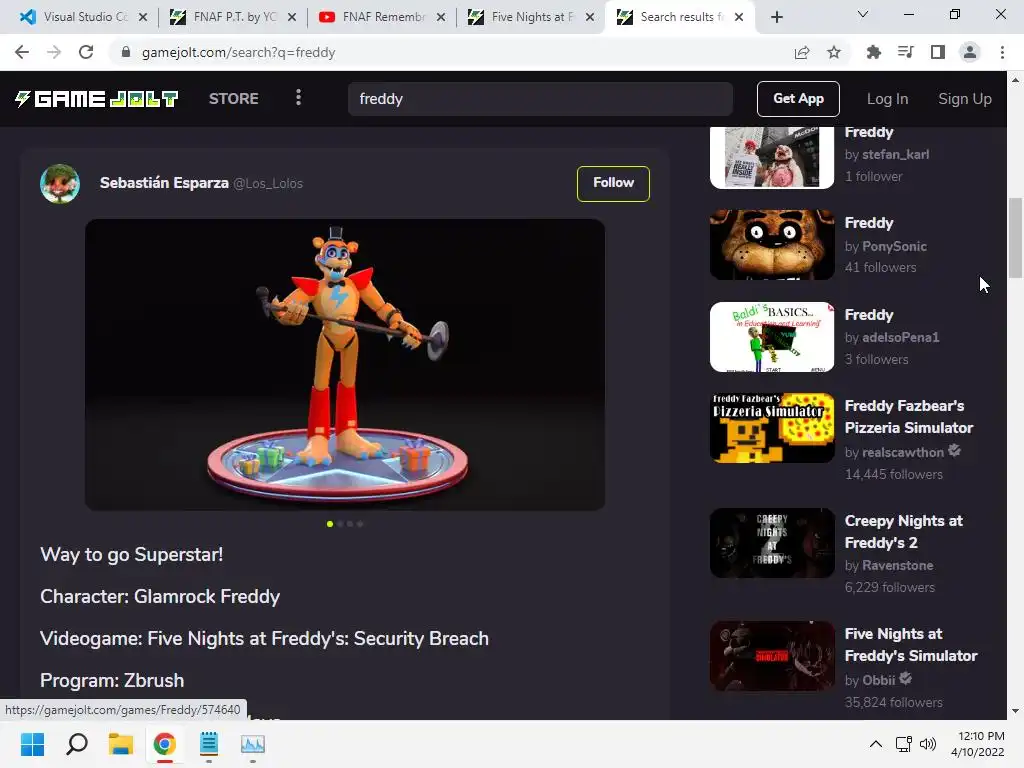The height and width of the screenshot is (768, 1024).
Task: Open the share page icon in the address bar
Action: click(x=802, y=52)
